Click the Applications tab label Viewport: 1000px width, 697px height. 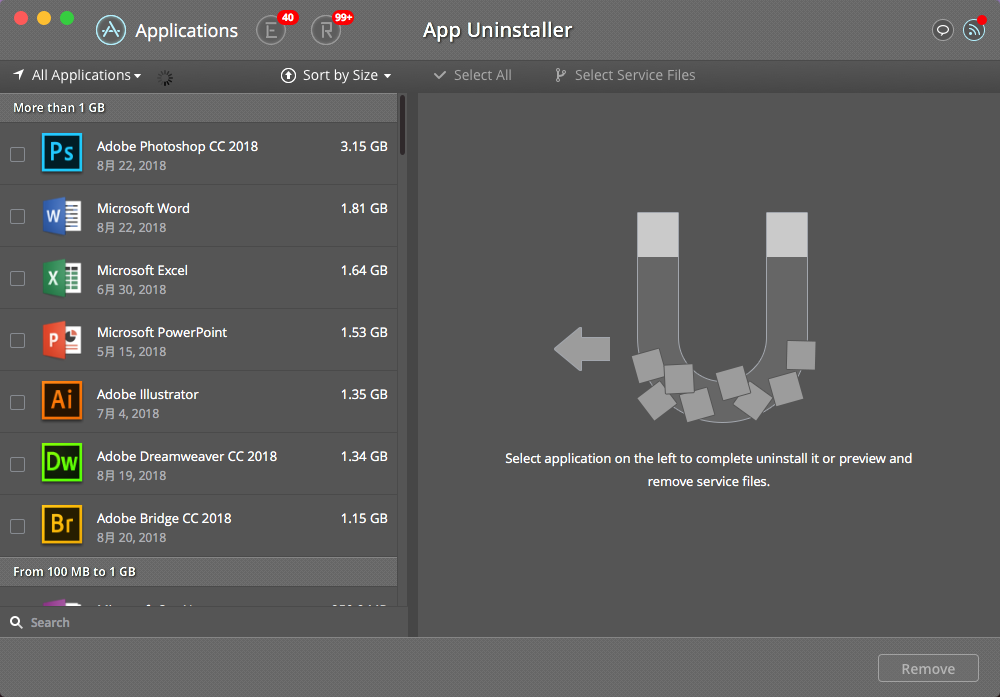[186, 31]
